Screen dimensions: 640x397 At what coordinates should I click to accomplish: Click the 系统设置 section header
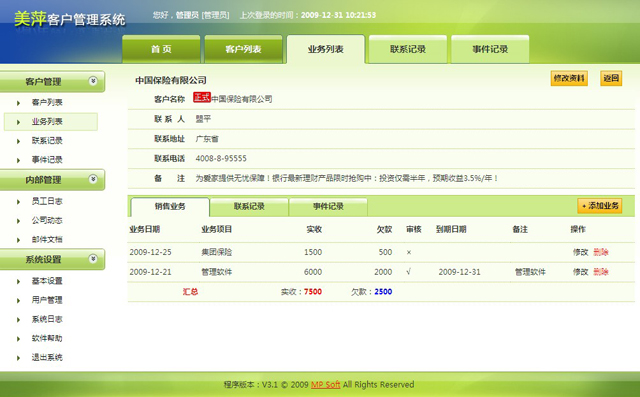coord(52,259)
